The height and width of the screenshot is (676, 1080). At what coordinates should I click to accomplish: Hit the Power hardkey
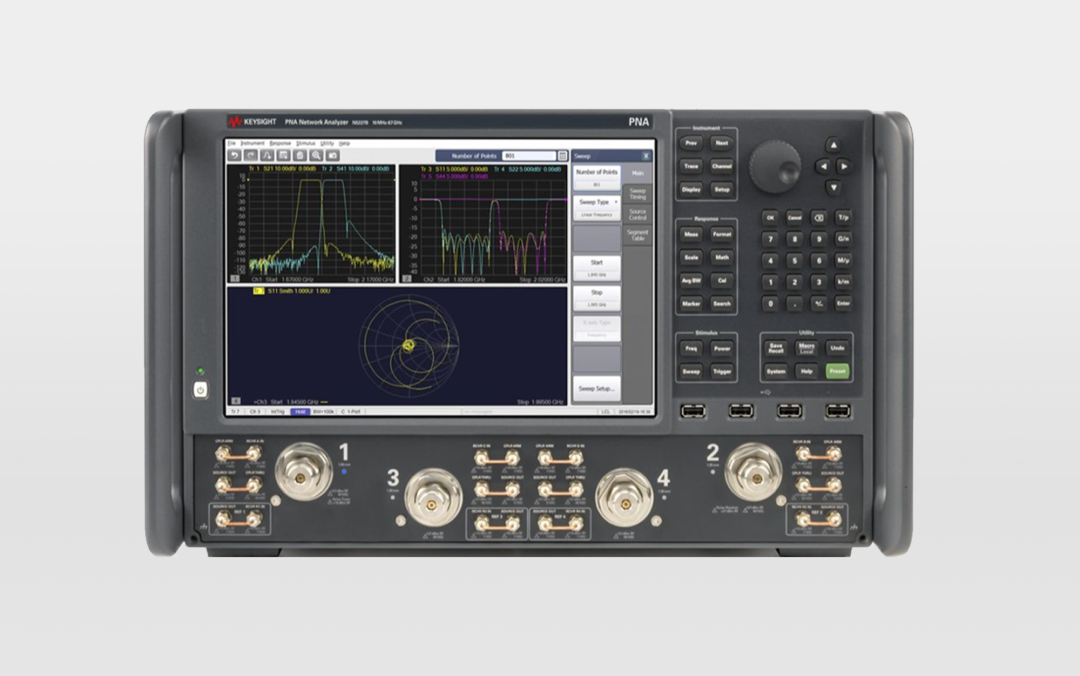pyautogui.click(x=722, y=349)
